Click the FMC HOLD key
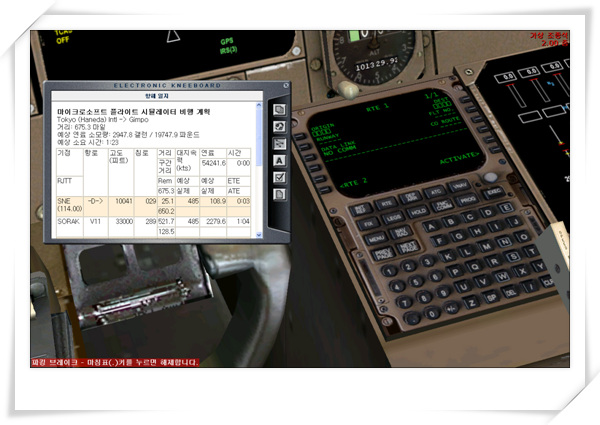Viewport: 600px width, 425px height. (x=418, y=212)
